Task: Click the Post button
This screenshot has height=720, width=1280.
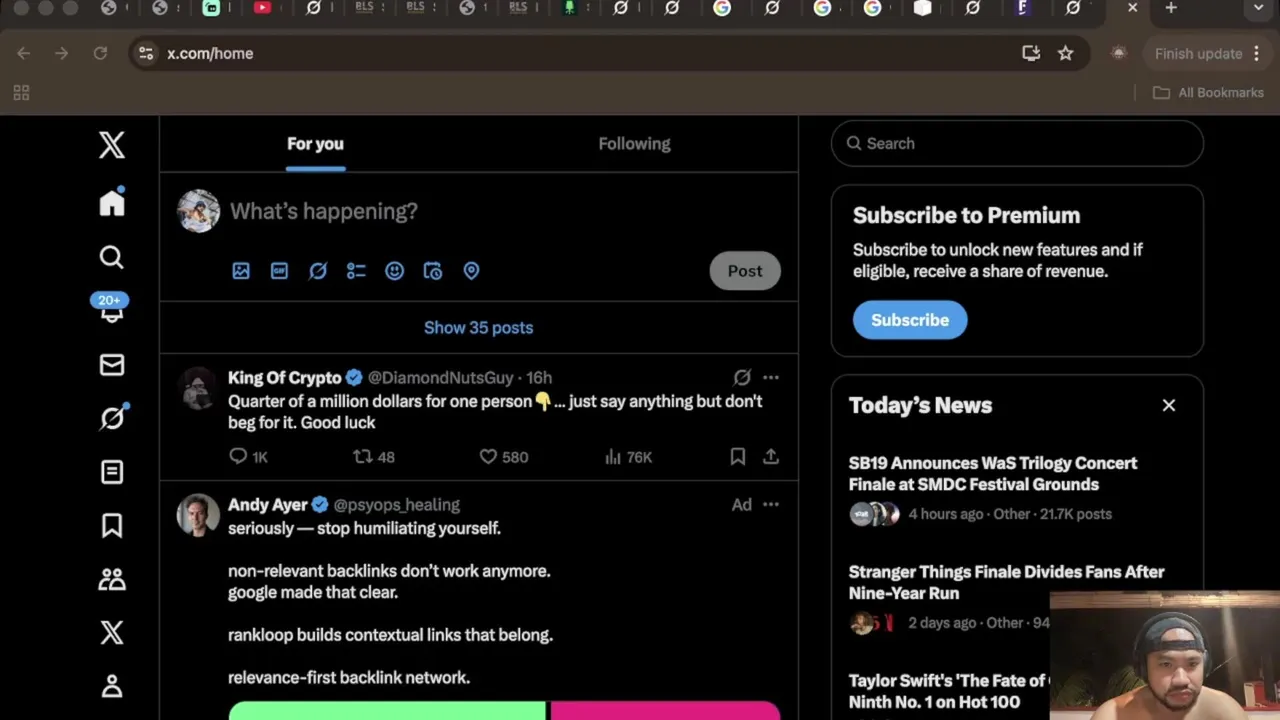Action: (x=745, y=271)
